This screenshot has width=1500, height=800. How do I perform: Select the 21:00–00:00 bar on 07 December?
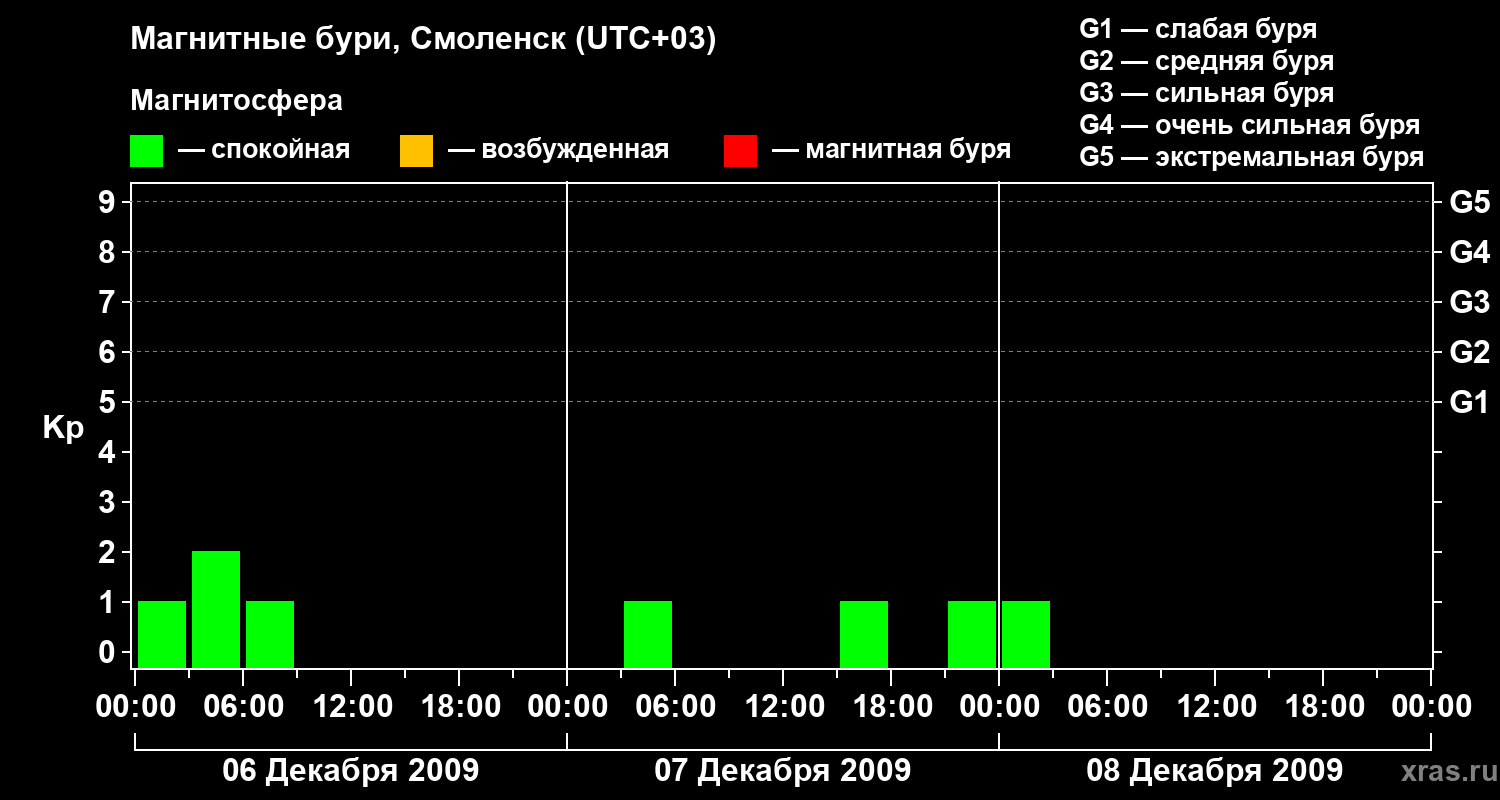tap(972, 634)
